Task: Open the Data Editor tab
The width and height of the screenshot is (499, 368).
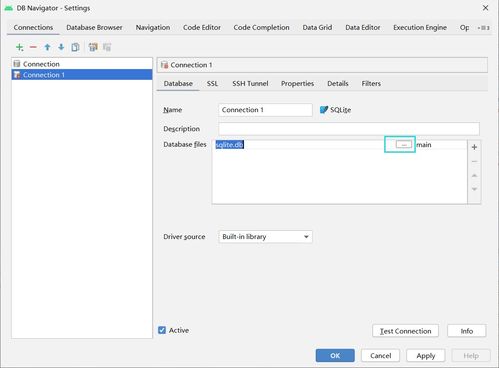Action: (x=363, y=28)
